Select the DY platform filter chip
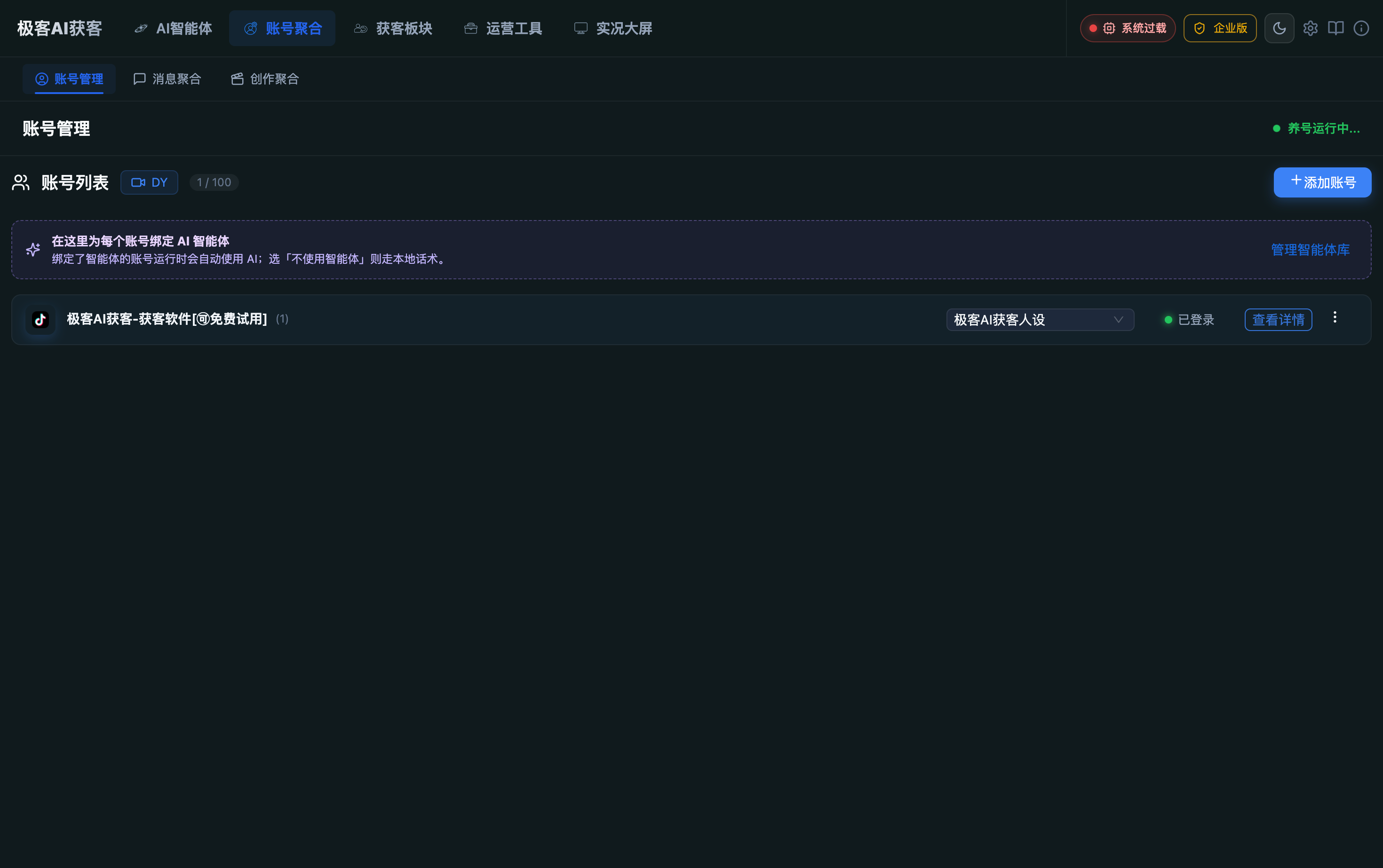Image resolution: width=1383 pixels, height=868 pixels. [x=149, y=182]
